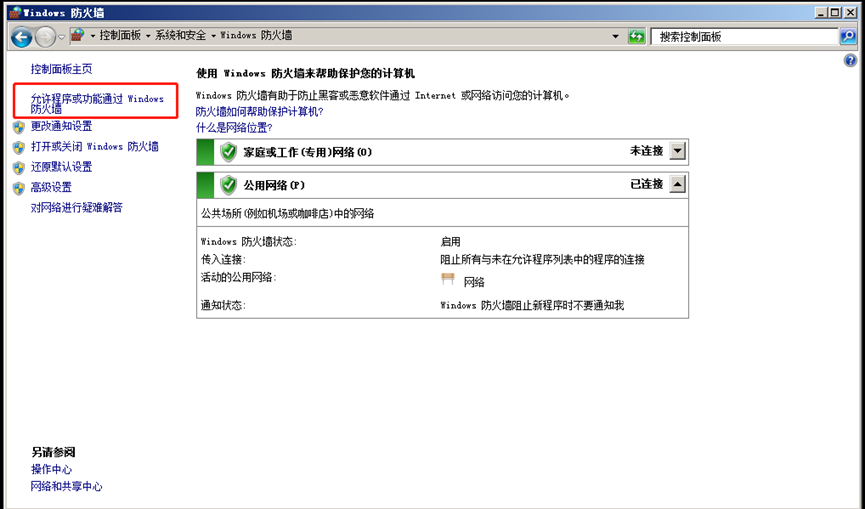Screen dimensions: 865x509
Task: Open 高级设置 in the left pane
Action: pos(51,187)
